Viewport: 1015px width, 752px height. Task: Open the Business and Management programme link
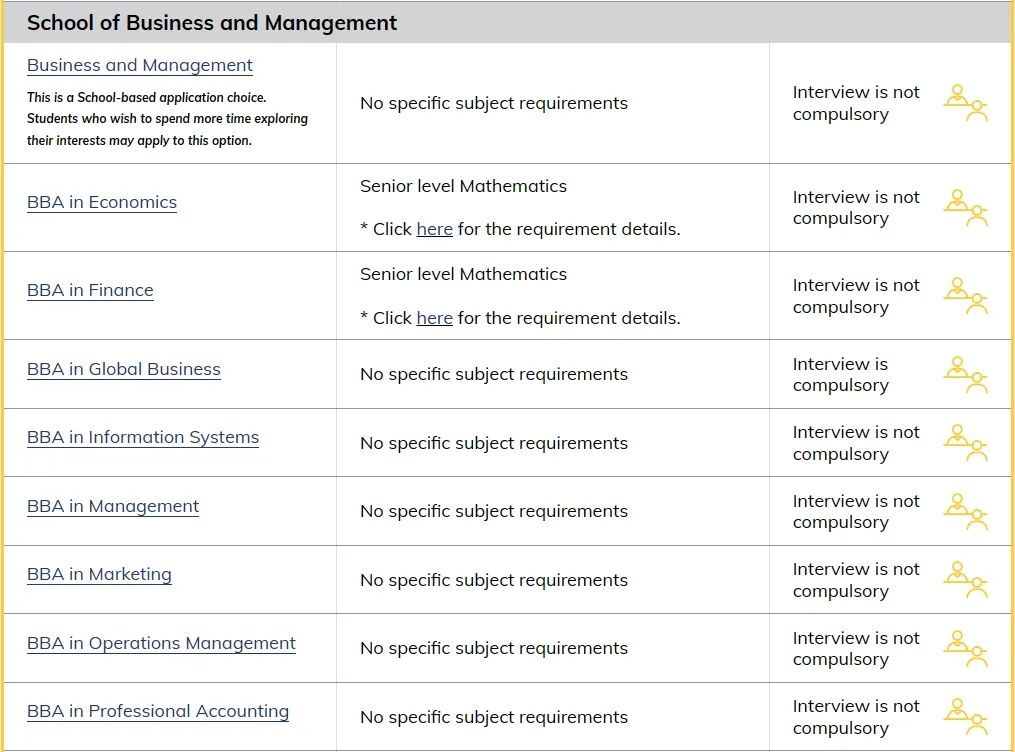click(x=140, y=65)
